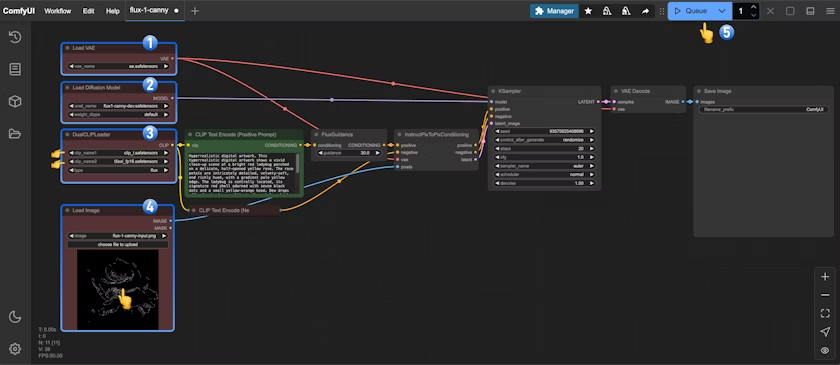Open the workflows folder sidebar icon

[x=15, y=134]
